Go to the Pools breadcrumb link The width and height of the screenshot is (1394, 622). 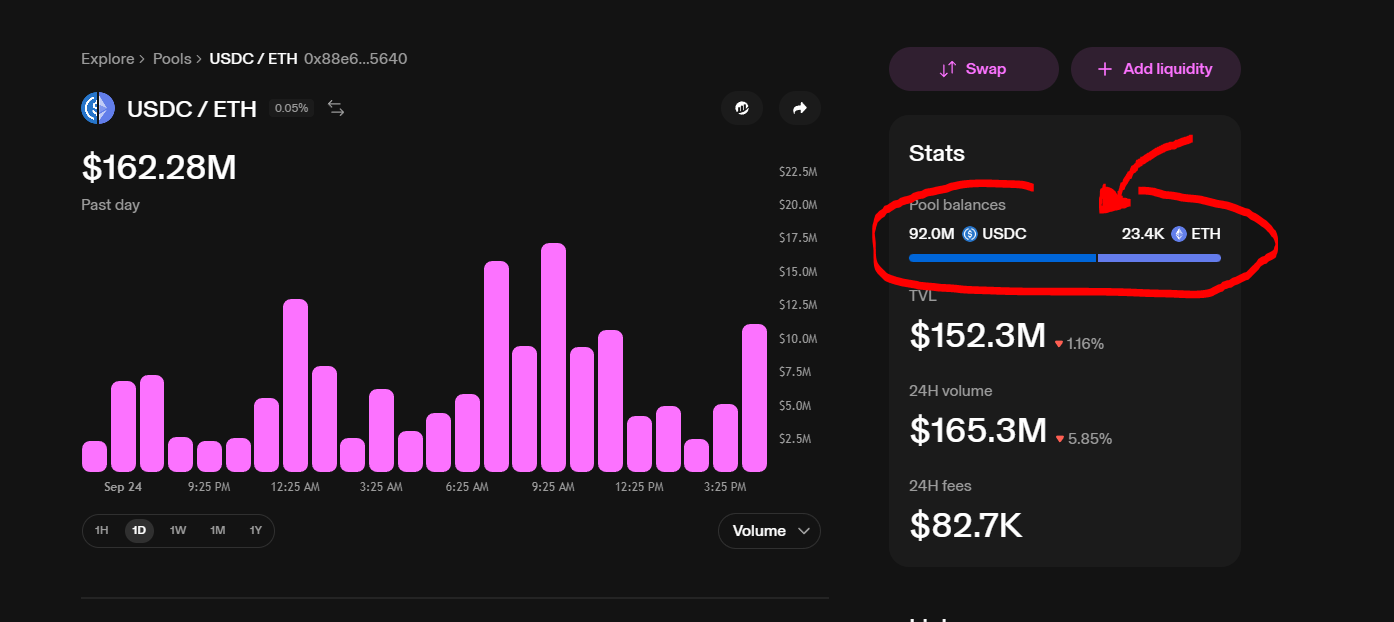(x=172, y=59)
